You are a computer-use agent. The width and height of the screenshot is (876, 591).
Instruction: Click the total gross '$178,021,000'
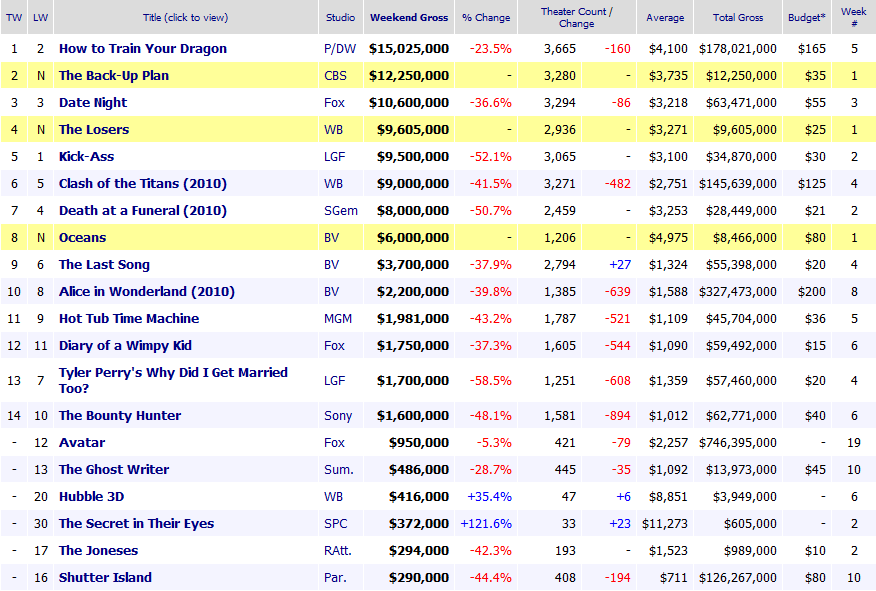[737, 49]
